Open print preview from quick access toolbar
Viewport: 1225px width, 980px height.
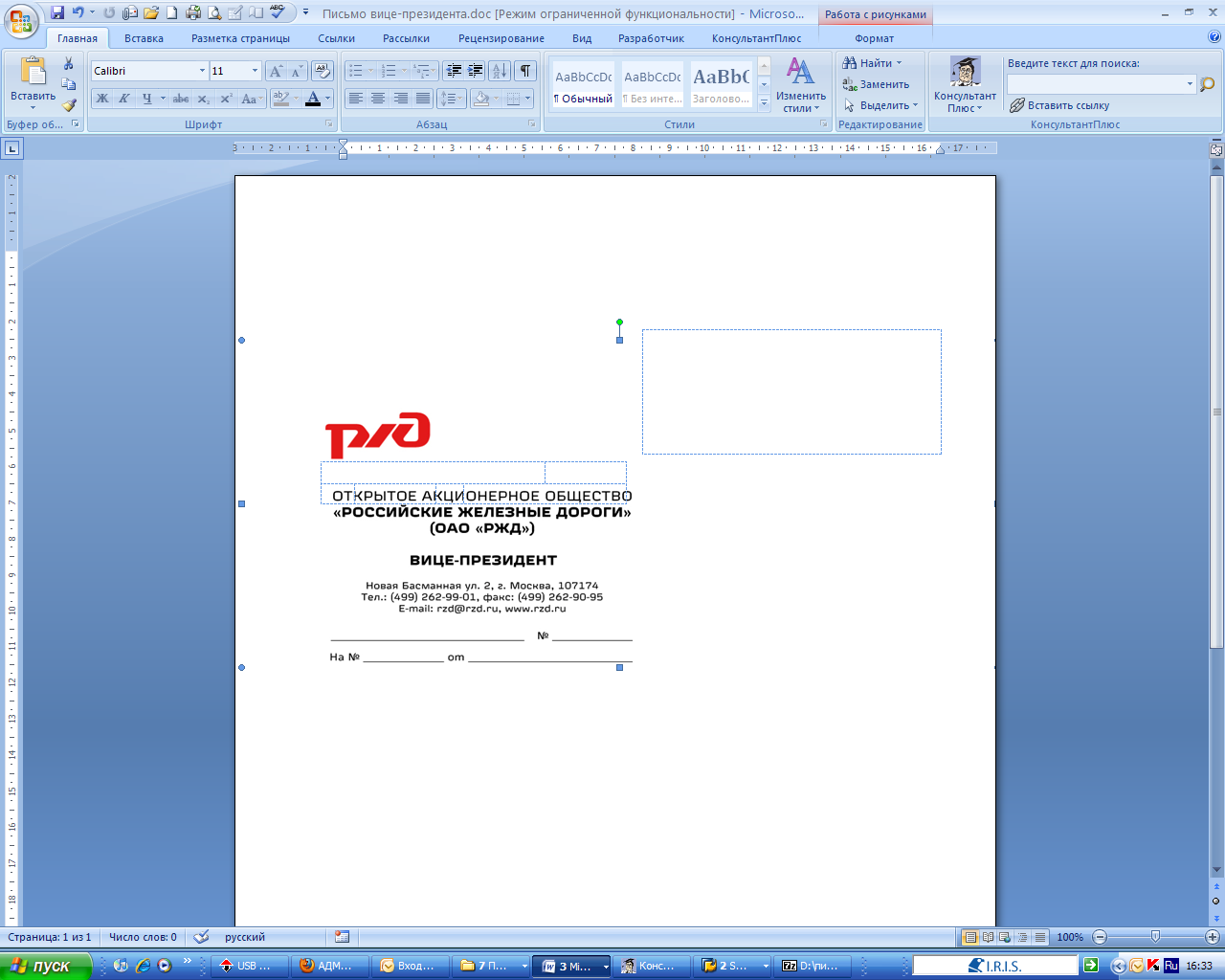click(x=214, y=13)
